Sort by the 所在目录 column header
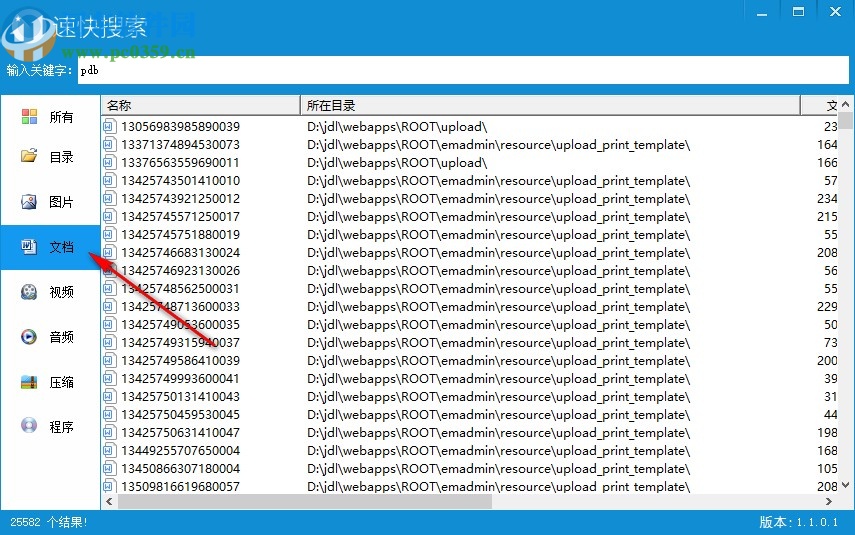Image resolution: width=855 pixels, height=535 pixels. click(x=550, y=105)
